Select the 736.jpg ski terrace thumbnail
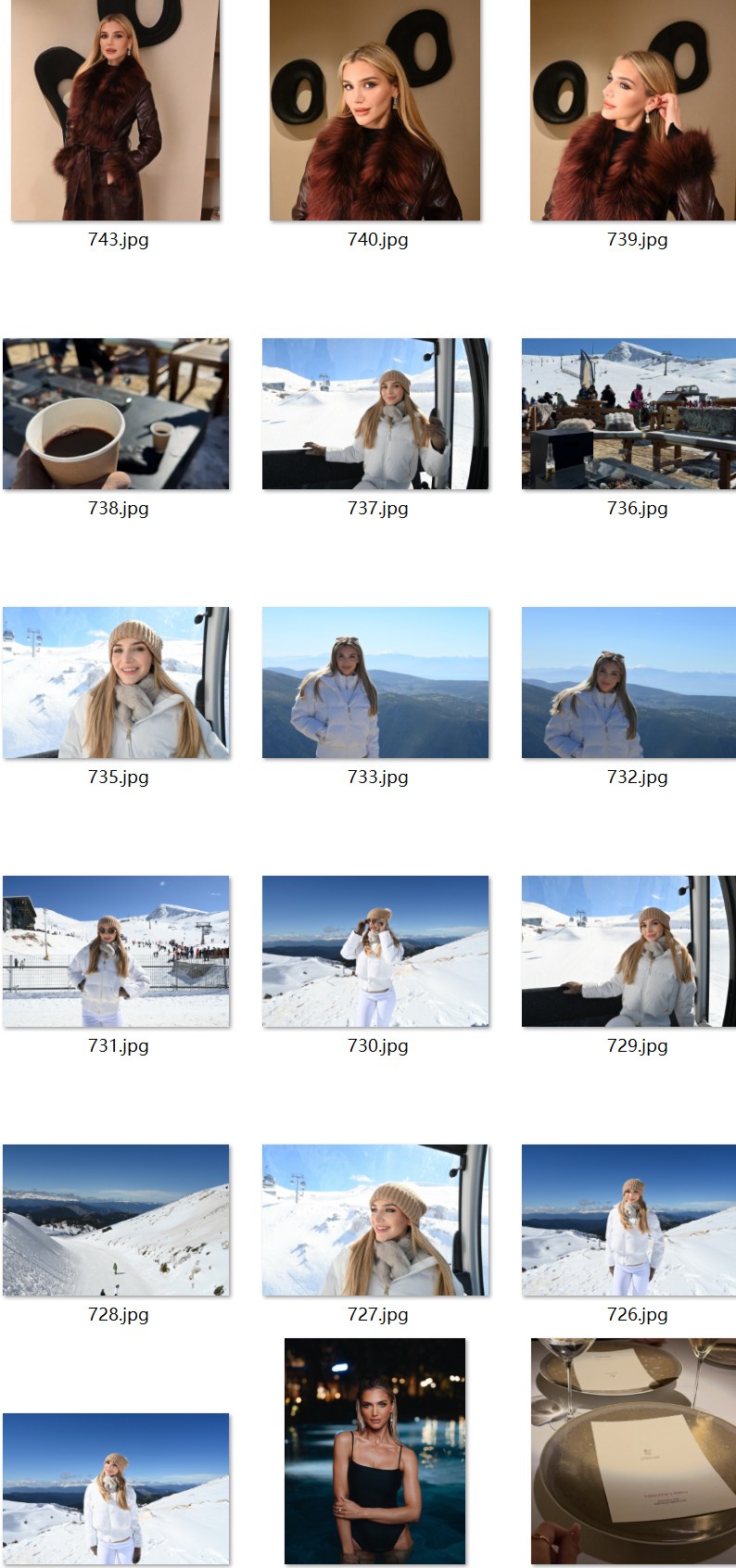Screen dimensions: 736x1568 coord(628,413)
